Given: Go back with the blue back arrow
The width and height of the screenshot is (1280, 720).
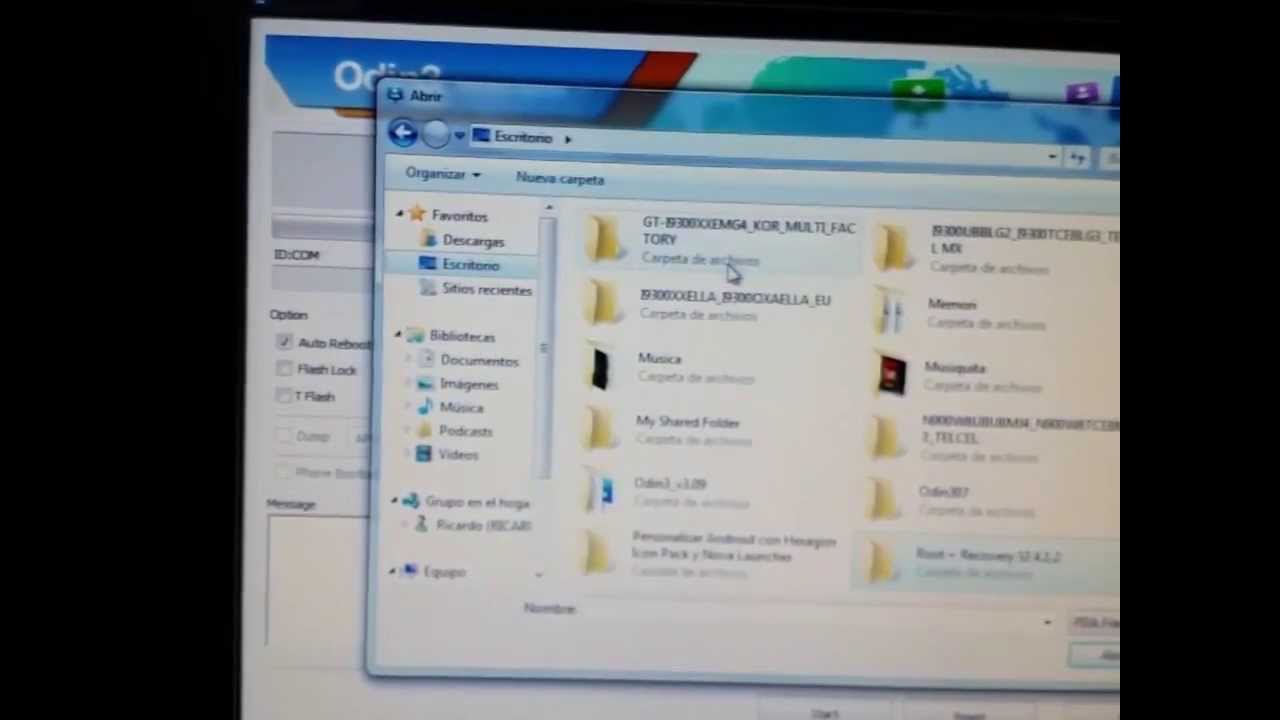Looking at the screenshot, I should click(403, 133).
